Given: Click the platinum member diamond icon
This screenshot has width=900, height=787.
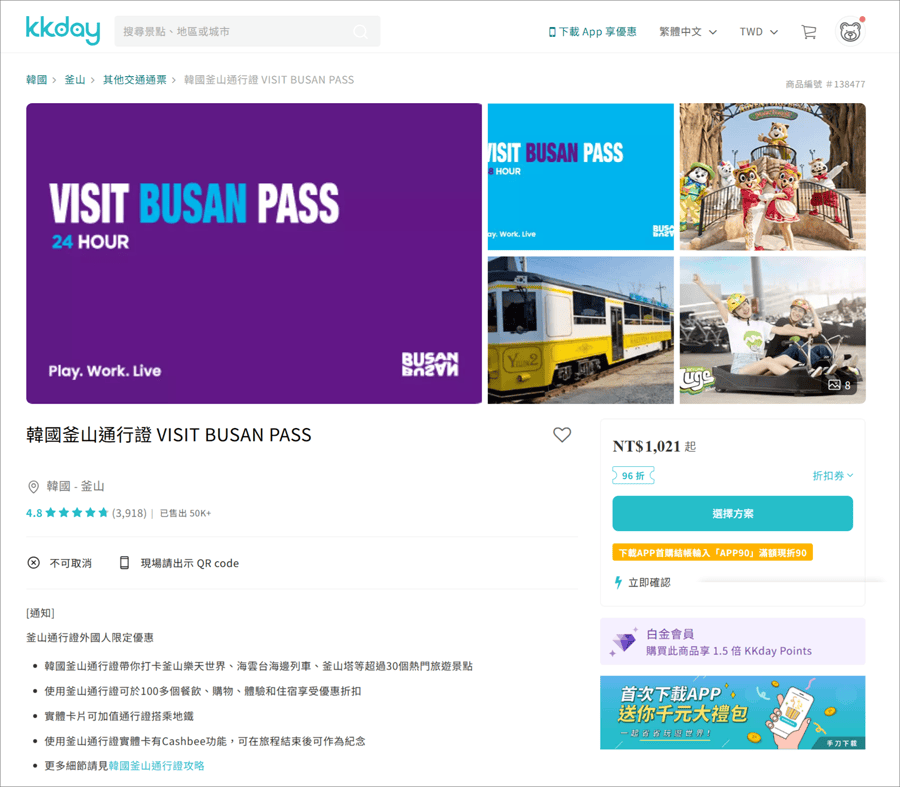Looking at the screenshot, I should (x=624, y=641).
